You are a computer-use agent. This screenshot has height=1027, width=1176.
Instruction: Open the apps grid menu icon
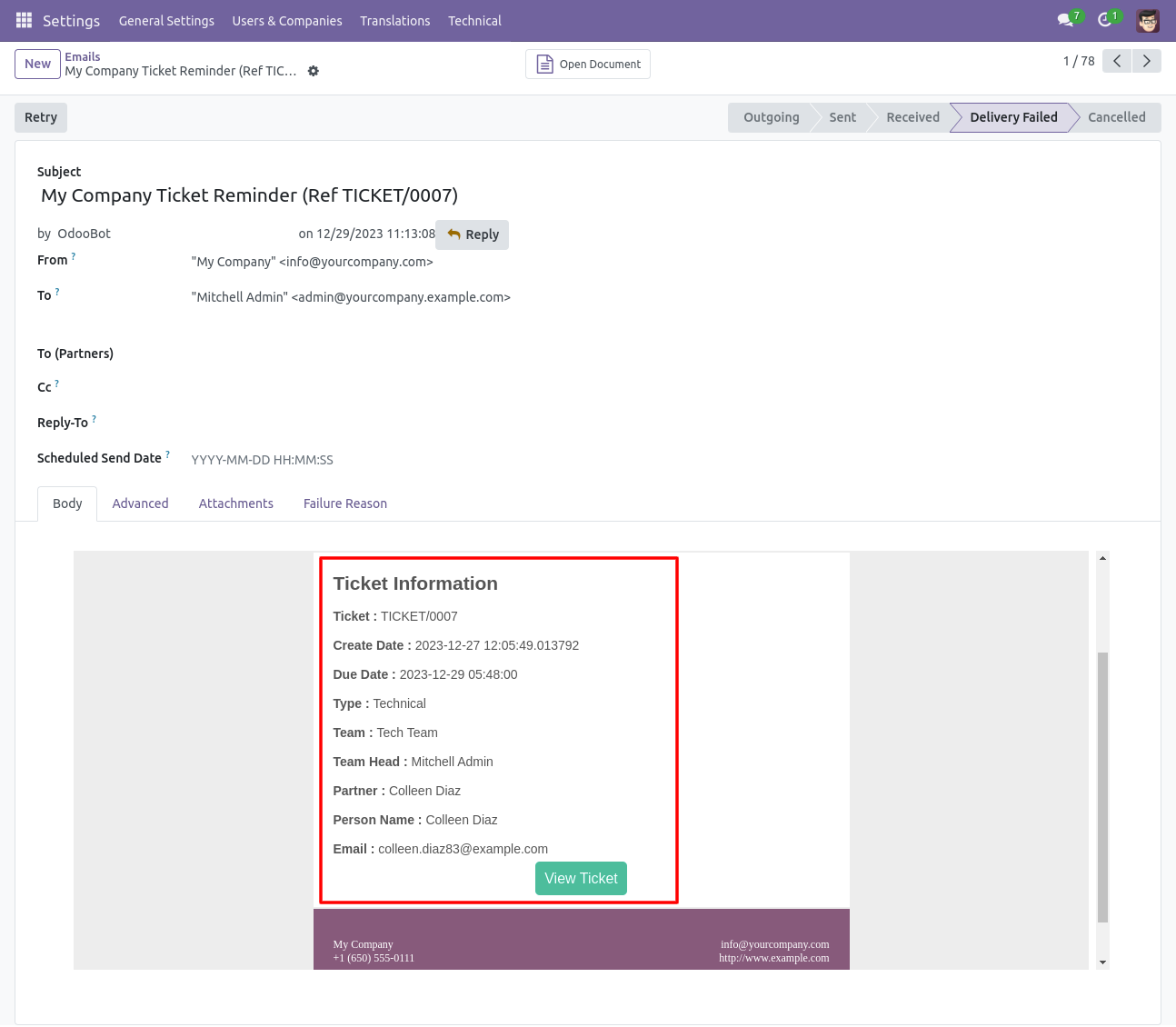(x=25, y=20)
